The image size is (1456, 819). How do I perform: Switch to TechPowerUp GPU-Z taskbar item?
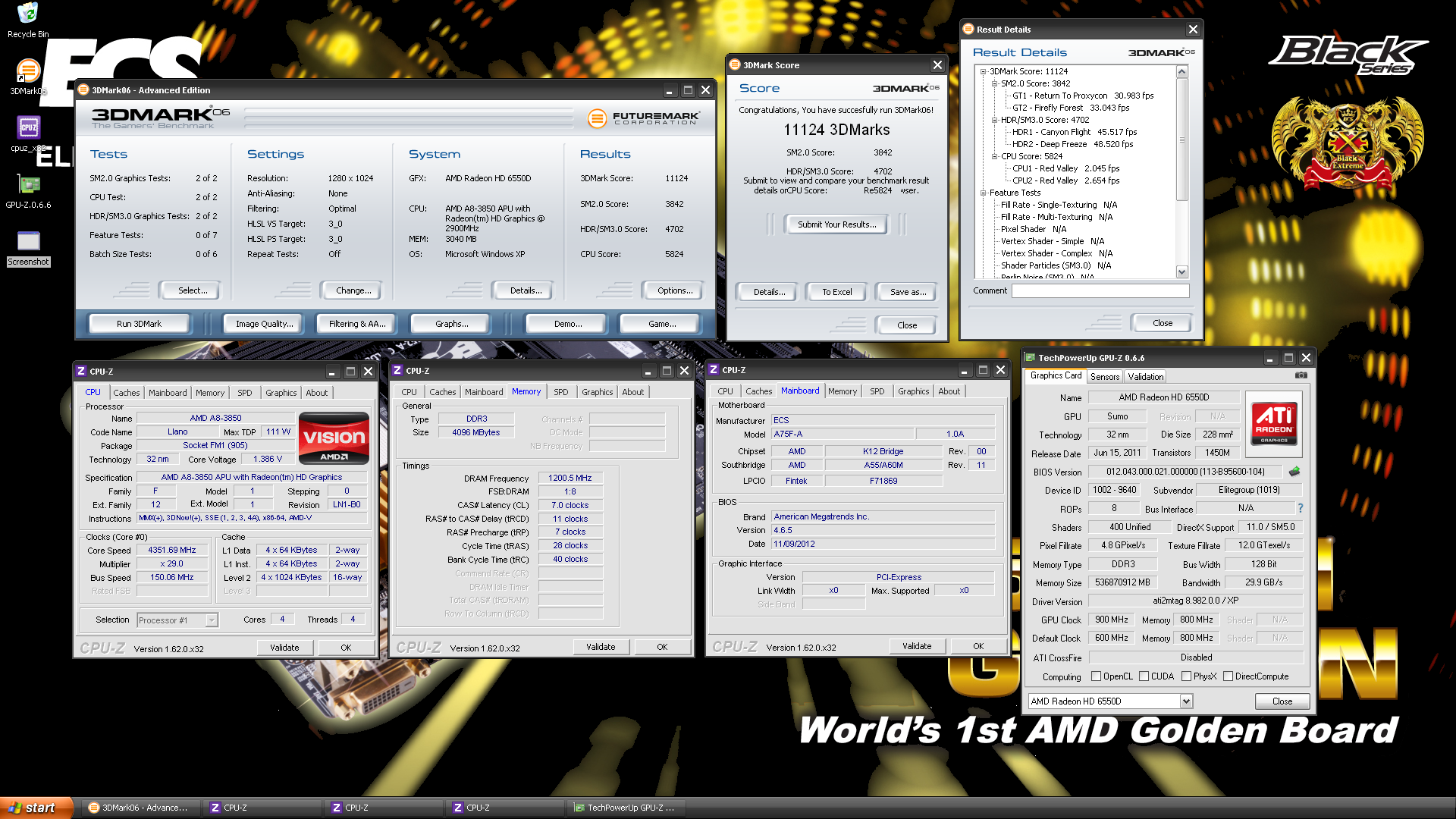pos(626,808)
